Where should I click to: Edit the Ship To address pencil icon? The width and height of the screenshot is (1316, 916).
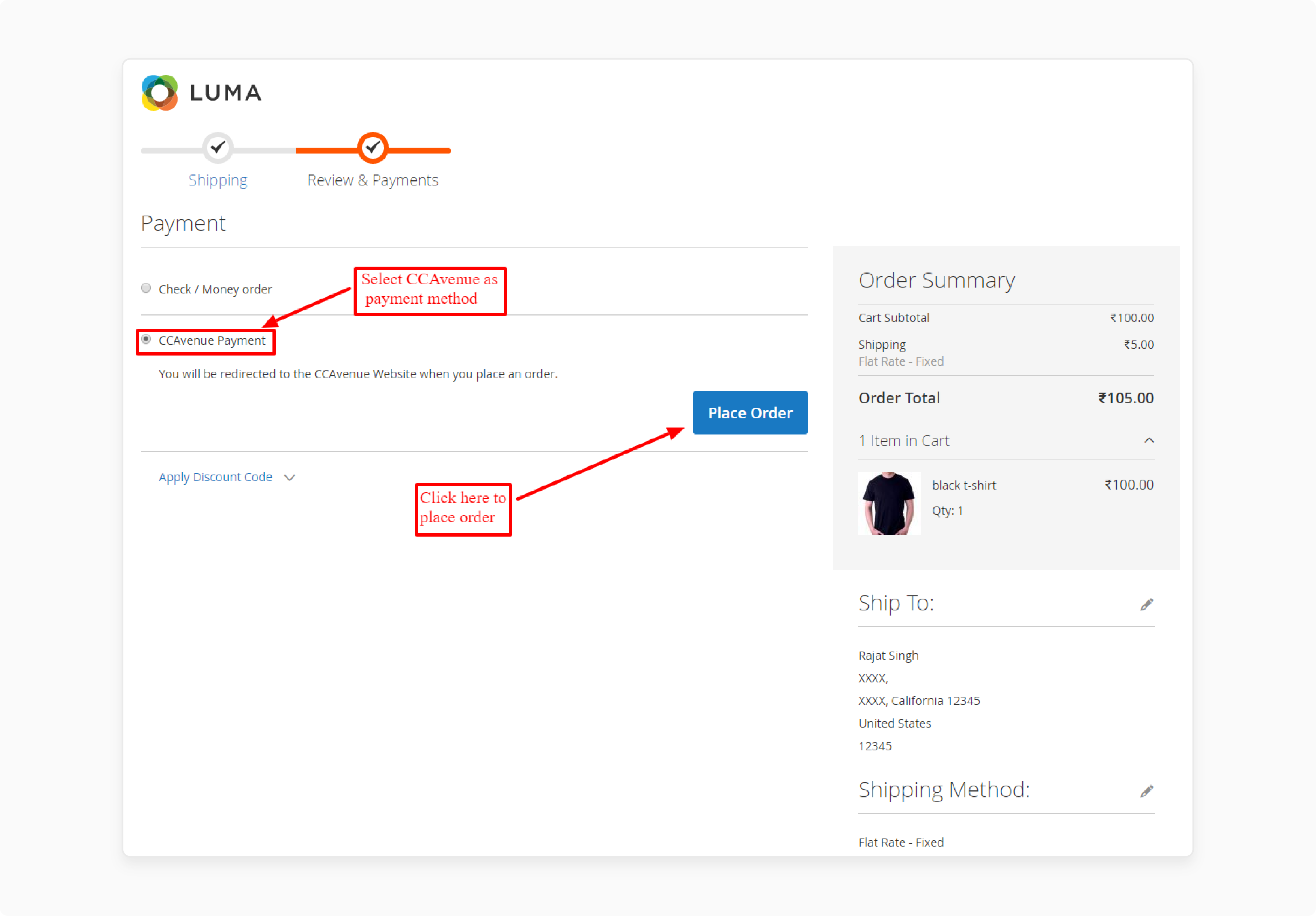(x=1147, y=604)
